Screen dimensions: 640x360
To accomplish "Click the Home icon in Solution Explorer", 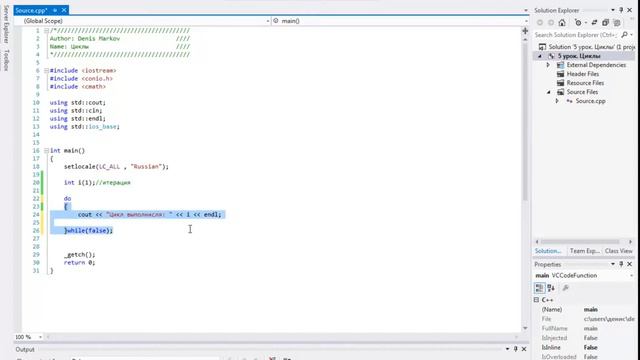I will (x=562, y=23).
